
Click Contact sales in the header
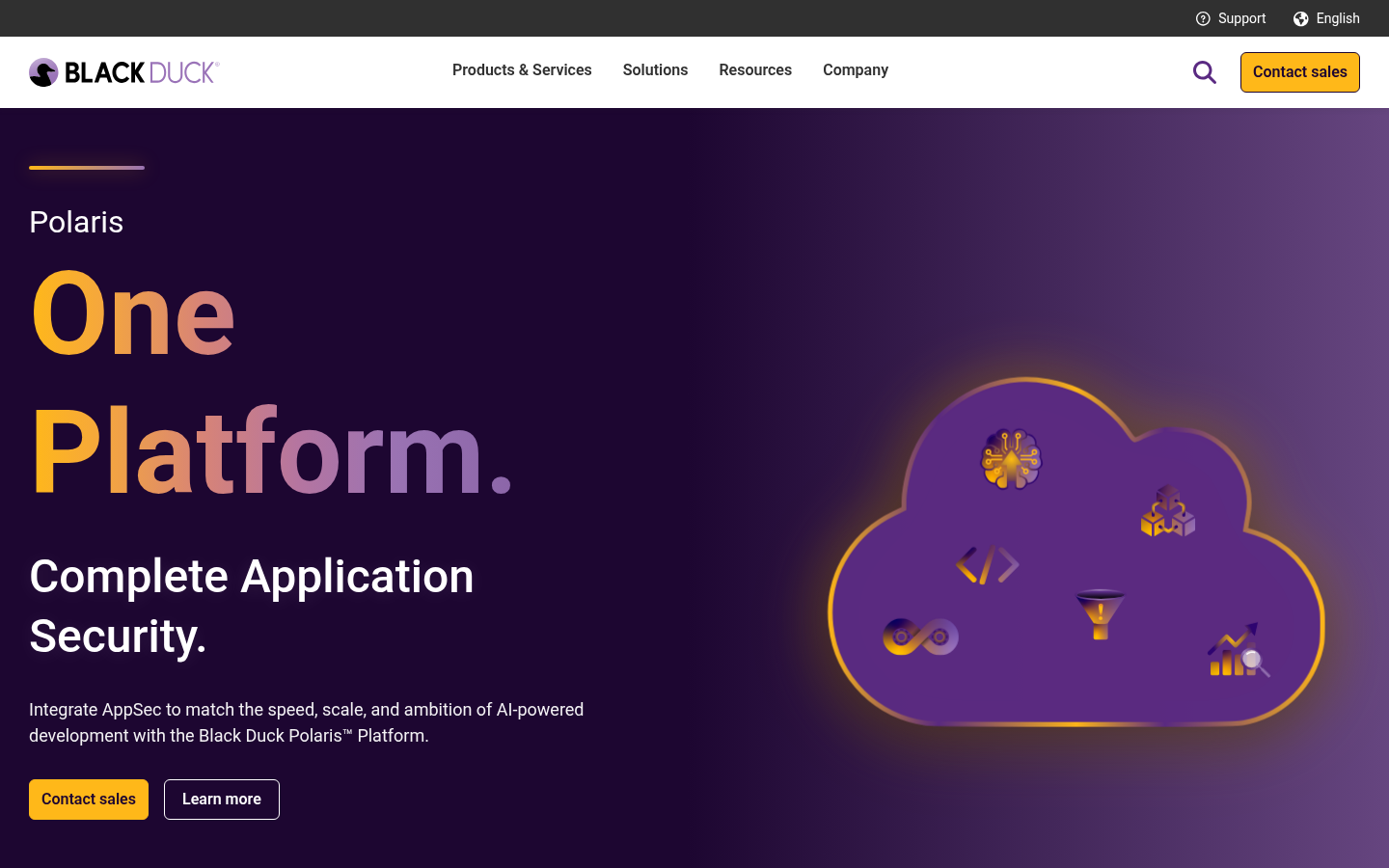pyautogui.click(x=1300, y=72)
